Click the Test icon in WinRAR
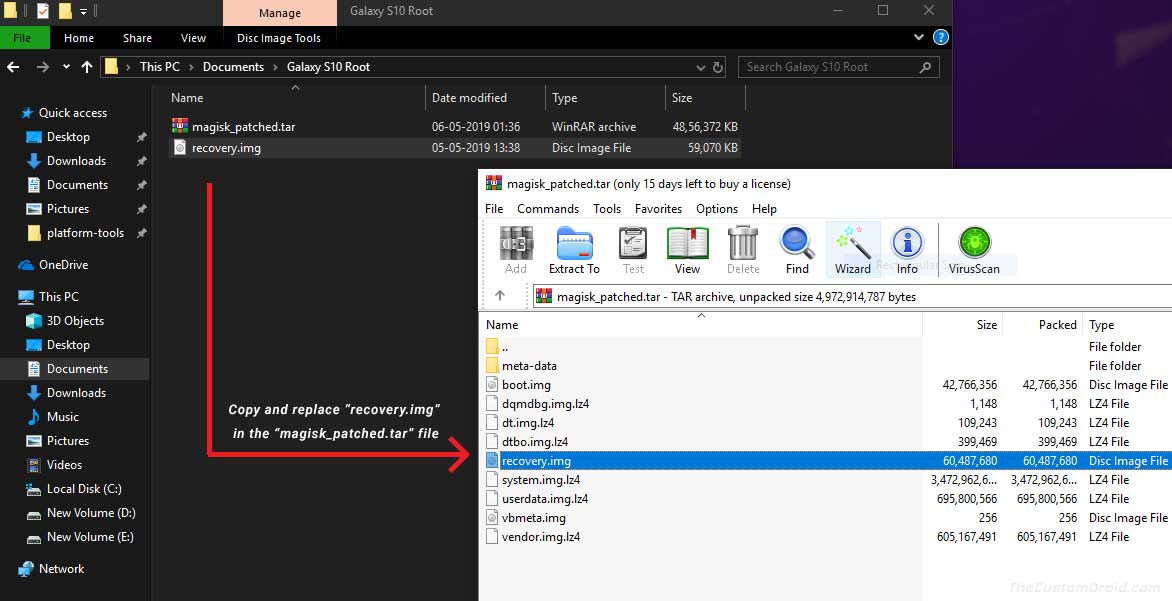This screenshot has height=601, width=1172. [x=633, y=250]
